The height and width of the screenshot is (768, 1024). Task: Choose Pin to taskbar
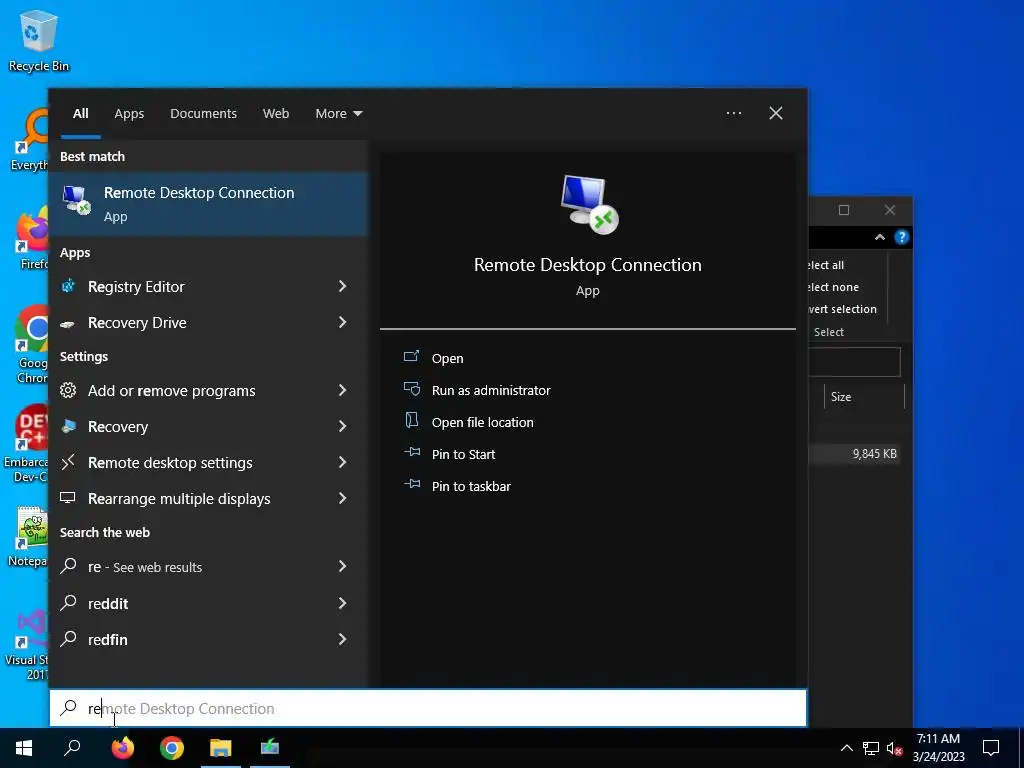(471, 487)
